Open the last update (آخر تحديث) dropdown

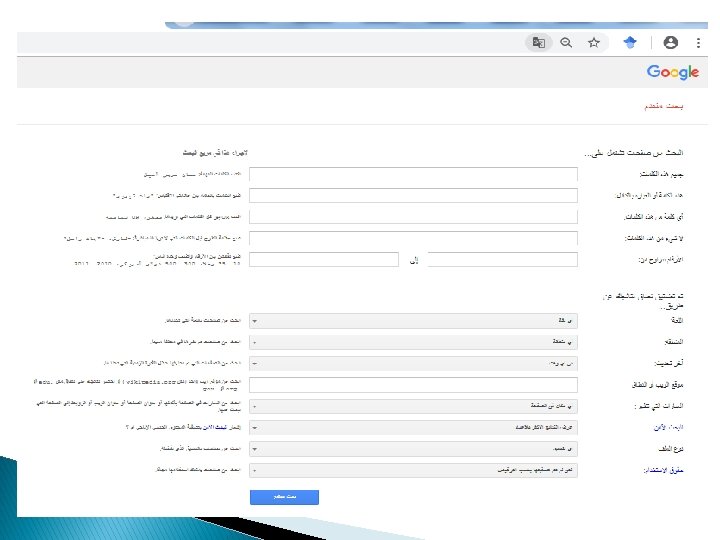click(x=413, y=364)
